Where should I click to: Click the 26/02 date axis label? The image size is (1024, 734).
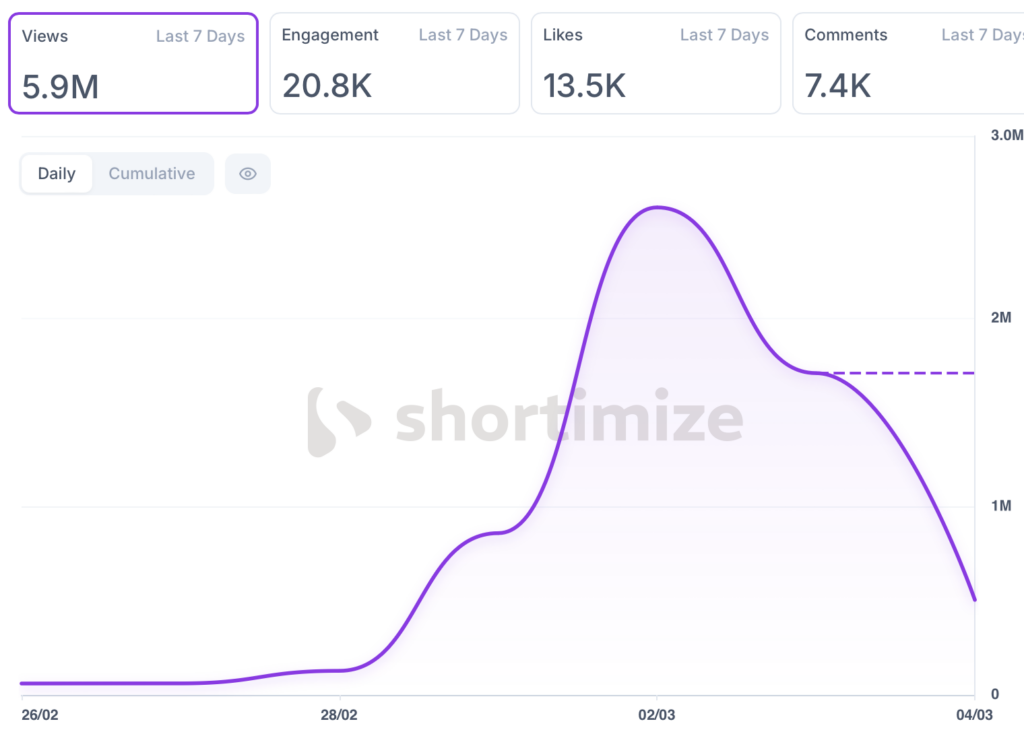coord(39,715)
